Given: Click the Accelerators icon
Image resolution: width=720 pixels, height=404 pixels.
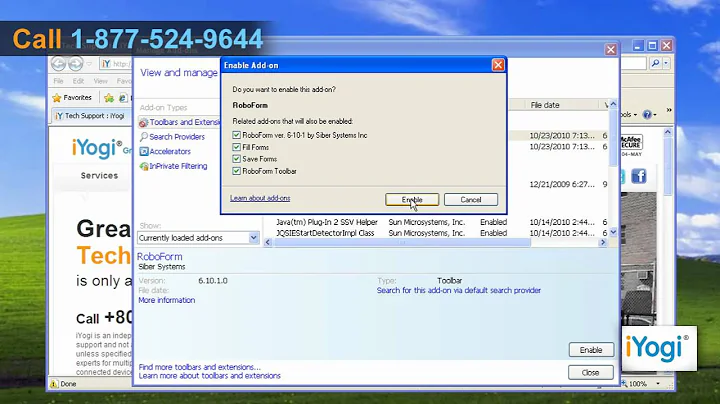Looking at the screenshot, I should 144,152.
